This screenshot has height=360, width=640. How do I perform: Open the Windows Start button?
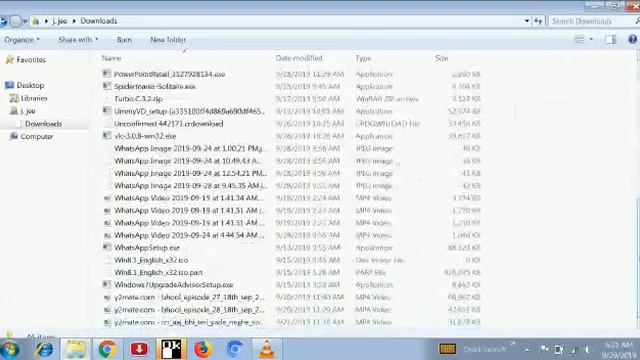click(x=10, y=349)
